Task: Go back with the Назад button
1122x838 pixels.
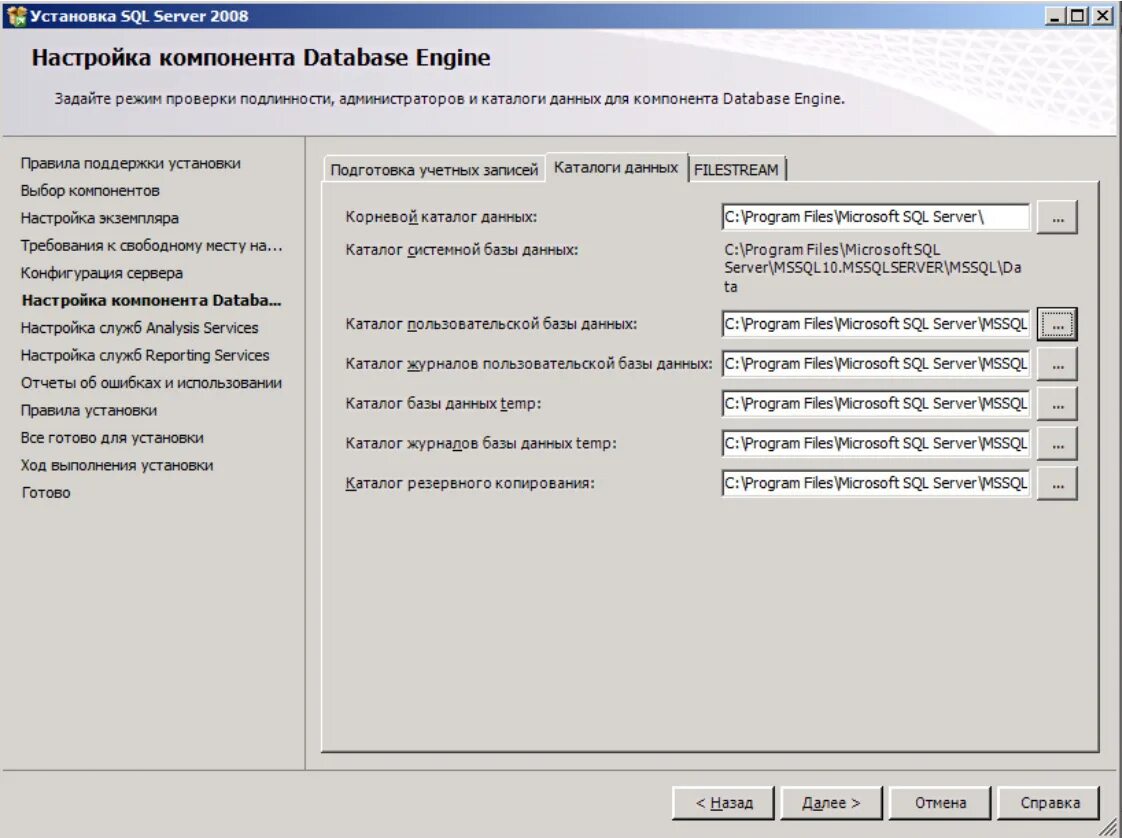Action: pyautogui.click(x=723, y=803)
